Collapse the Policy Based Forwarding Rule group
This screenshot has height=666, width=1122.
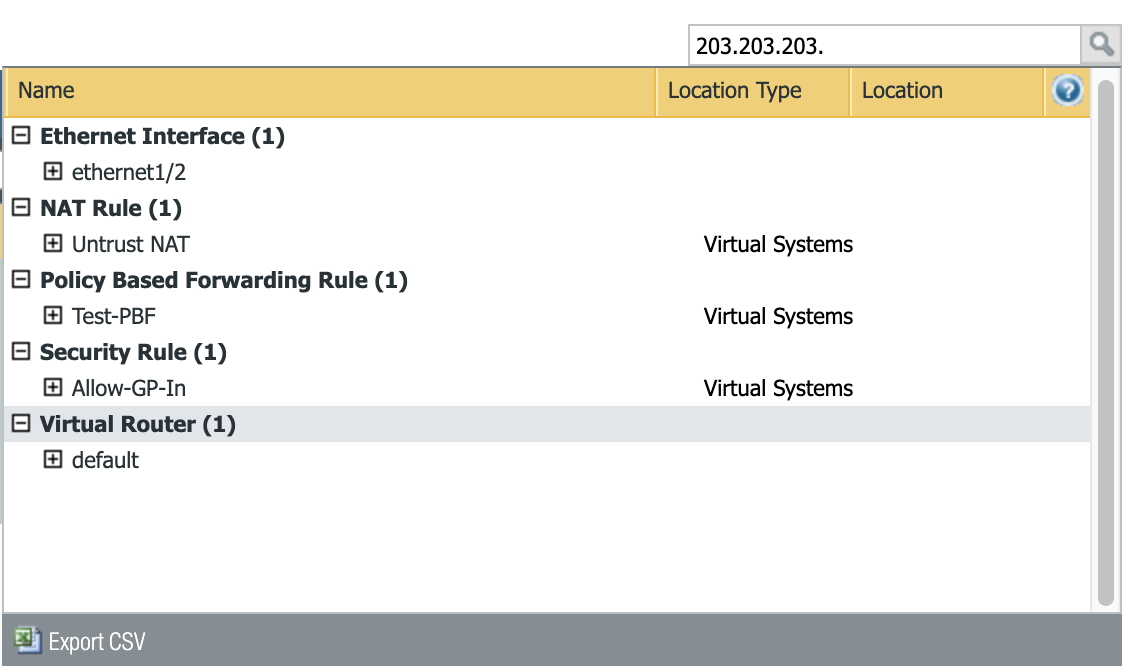[21, 280]
